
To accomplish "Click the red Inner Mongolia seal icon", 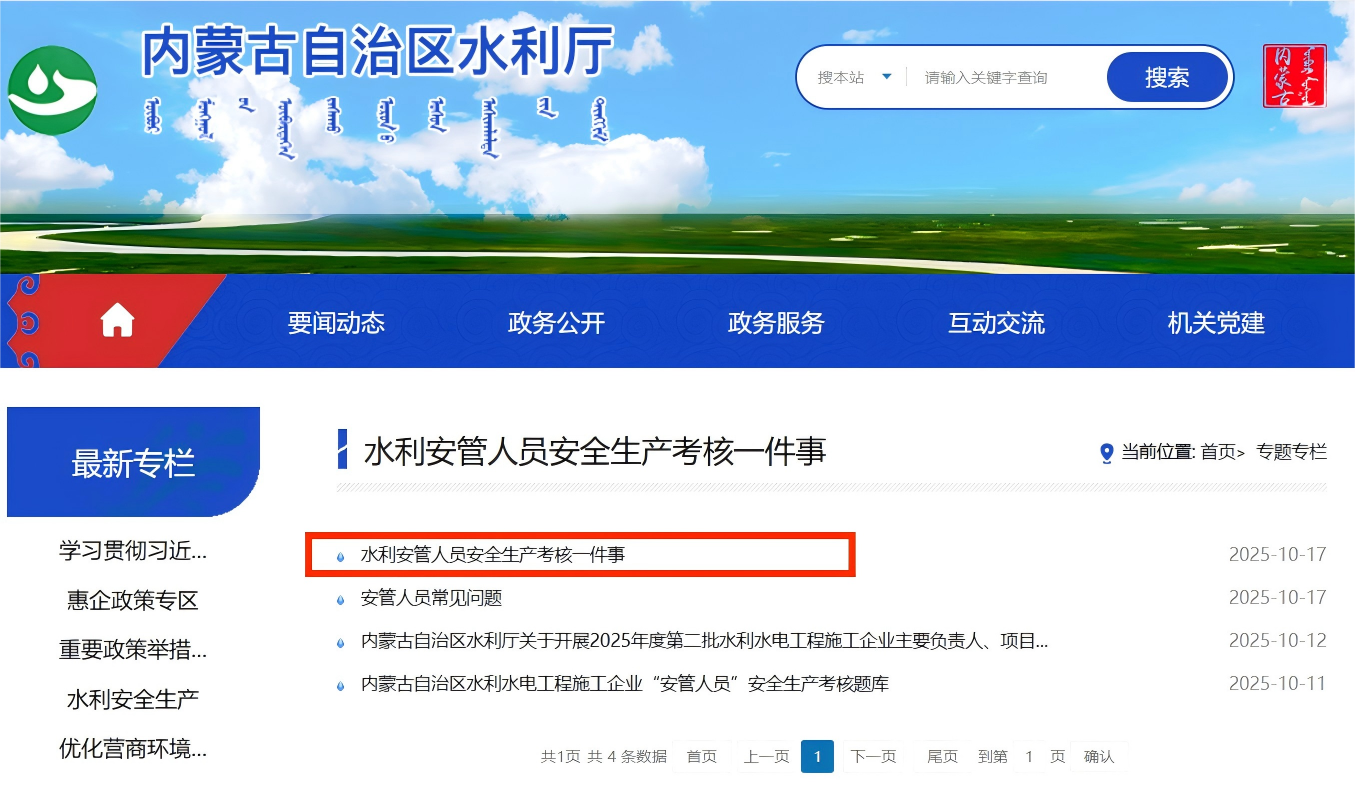I will pyautogui.click(x=1294, y=76).
